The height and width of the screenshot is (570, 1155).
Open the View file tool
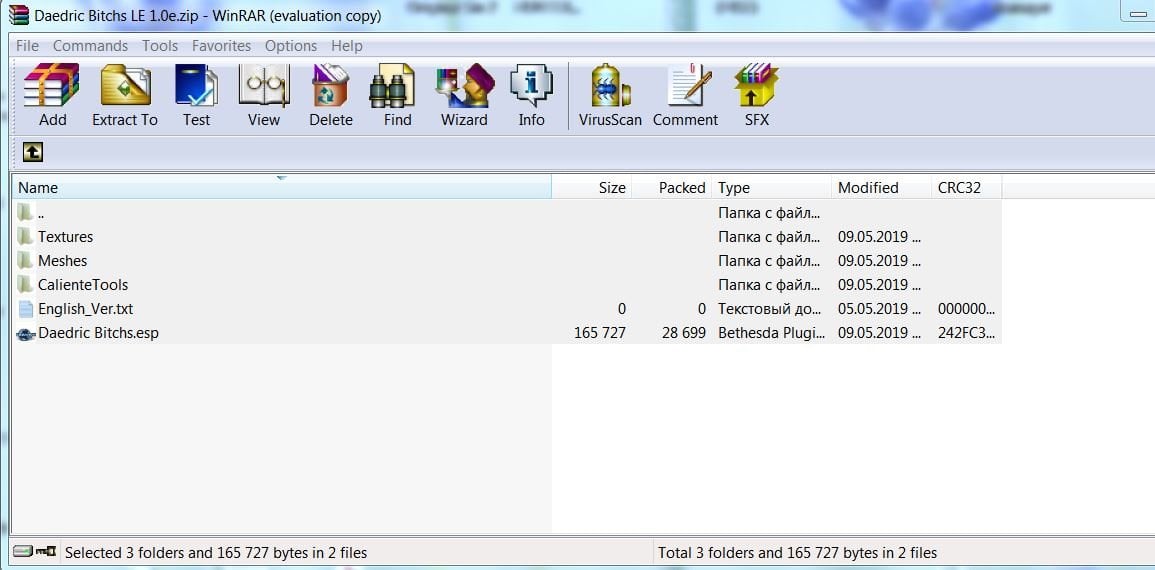(264, 85)
